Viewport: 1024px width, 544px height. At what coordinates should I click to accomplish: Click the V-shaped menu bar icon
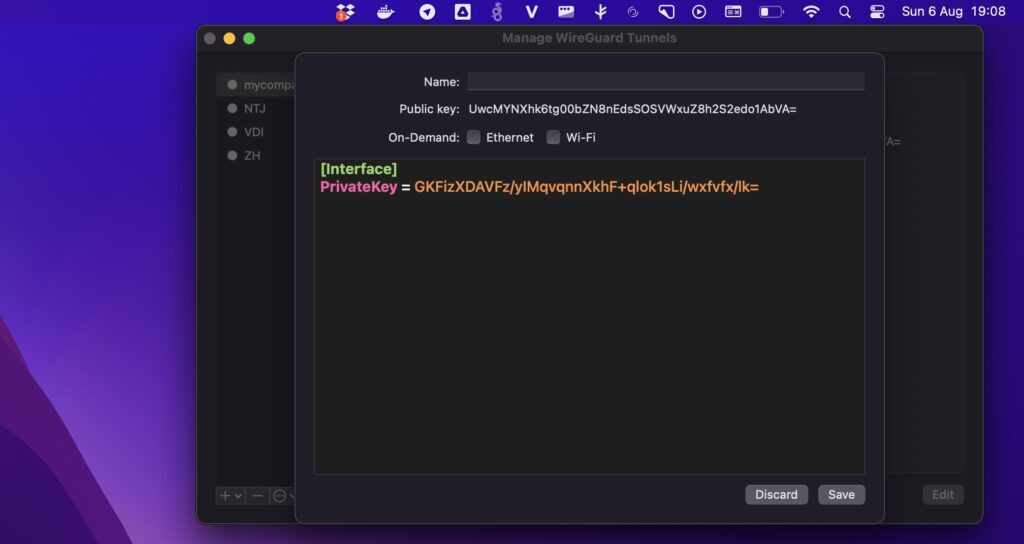click(532, 12)
